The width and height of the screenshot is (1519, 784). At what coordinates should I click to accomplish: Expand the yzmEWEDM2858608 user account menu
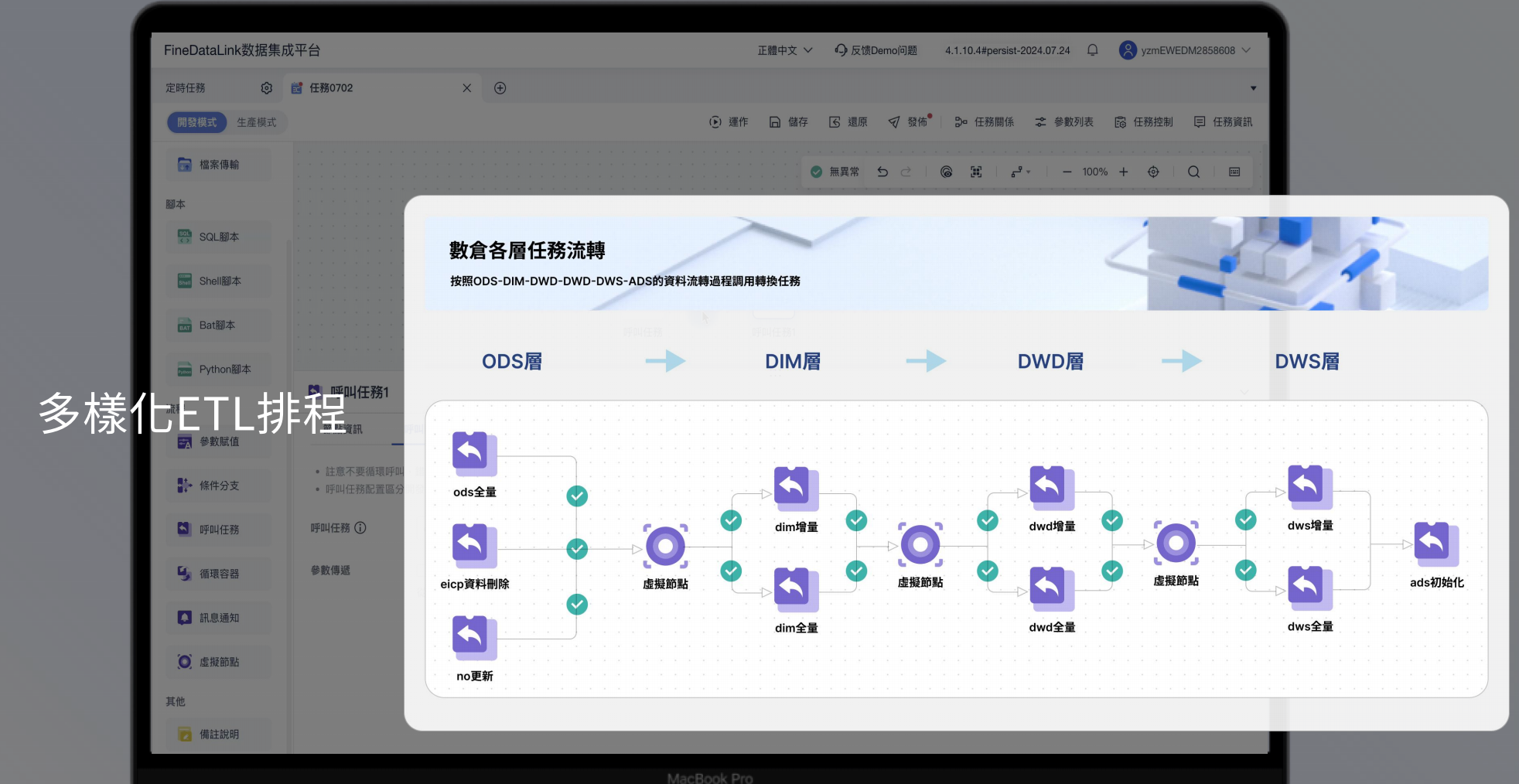pos(1184,50)
